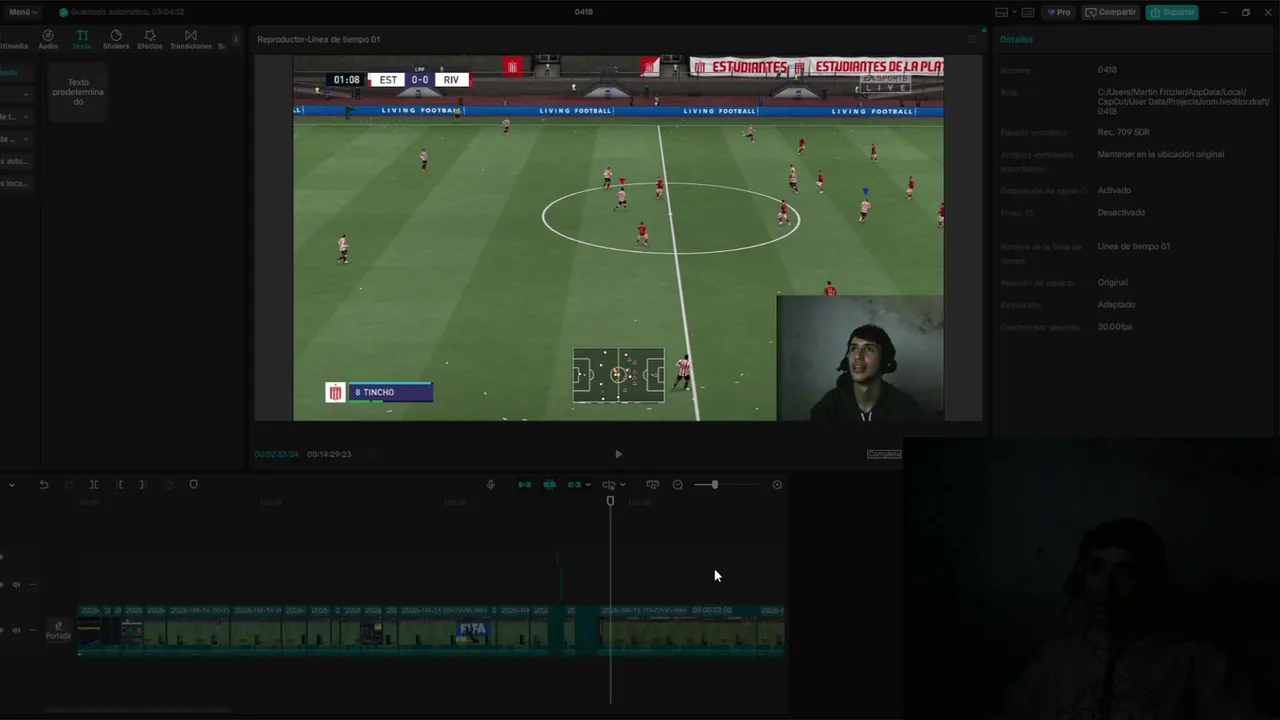Add a marker with shield icon
The height and width of the screenshot is (720, 1280).
(x=194, y=485)
